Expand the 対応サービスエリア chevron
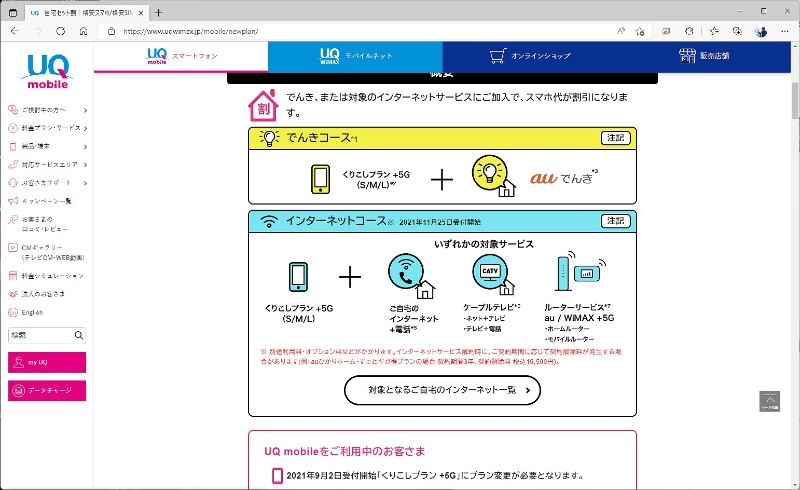 click(85, 165)
